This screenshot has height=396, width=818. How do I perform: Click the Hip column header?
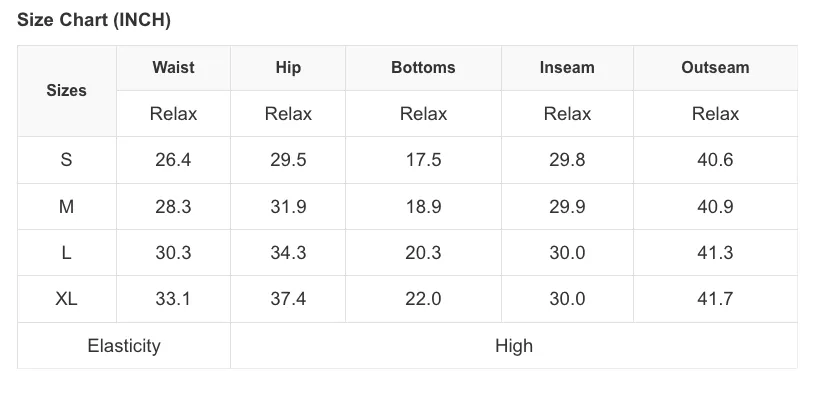[288, 67]
